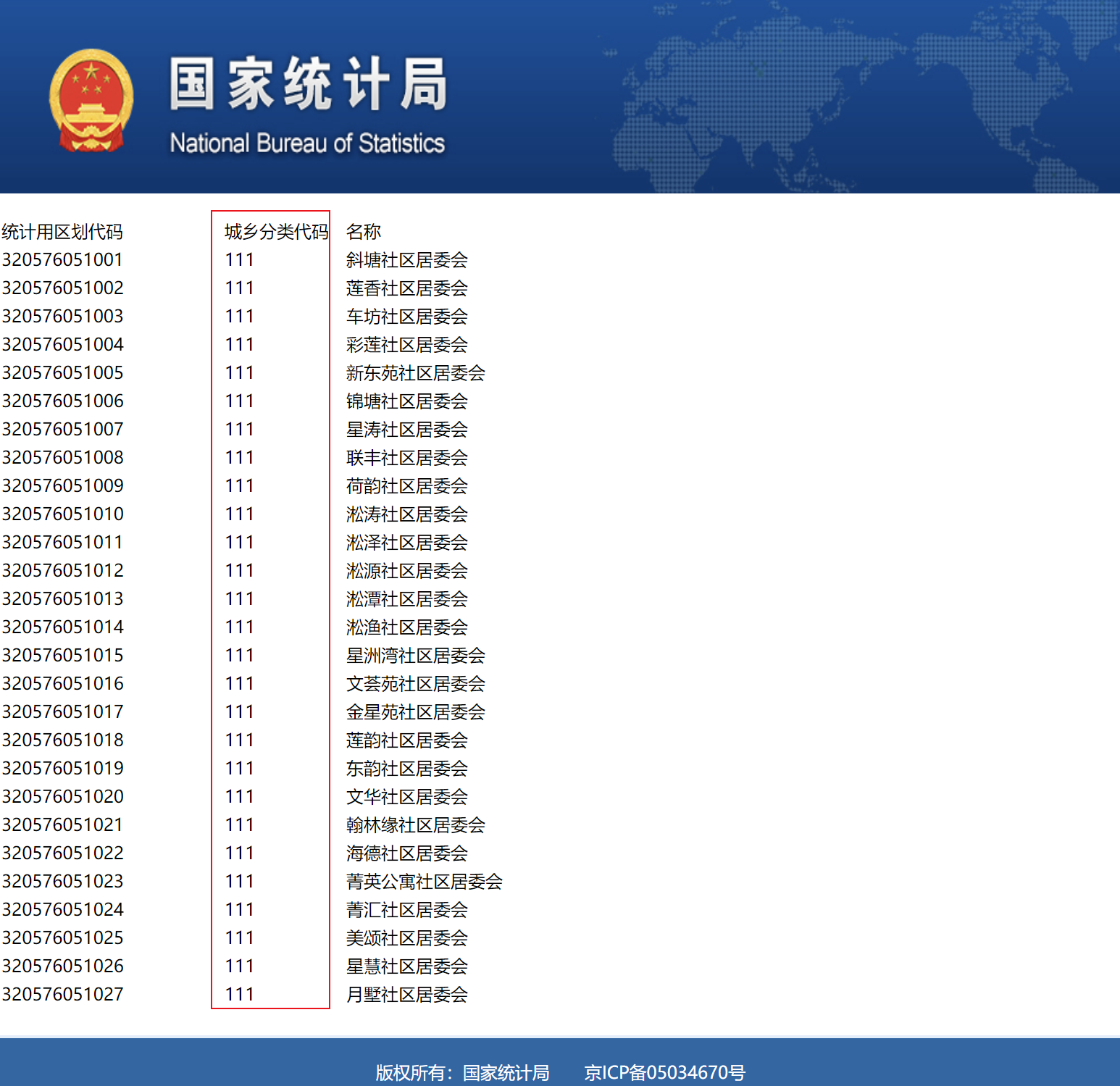Click the 名称 column header
1120x1086 pixels.
[x=364, y=232]
